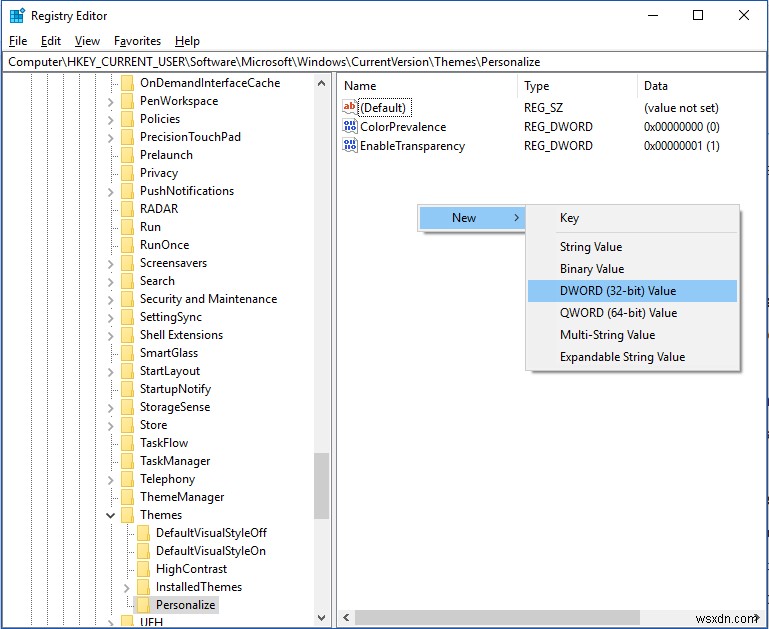This screenshot has width=769, height=629.
Task: Select the Prelaunch key
Action: point(166,155)
